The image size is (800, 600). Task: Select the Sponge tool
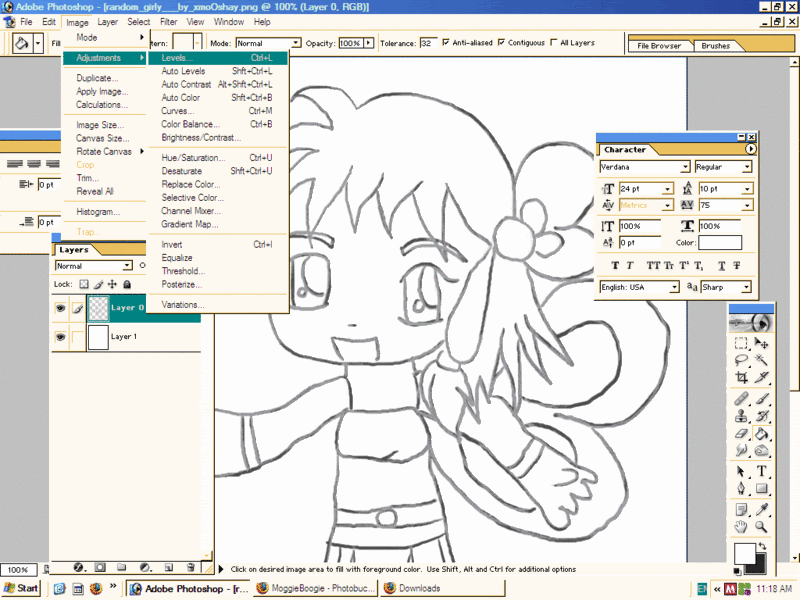pyautogui.click(x=761, y=451)
